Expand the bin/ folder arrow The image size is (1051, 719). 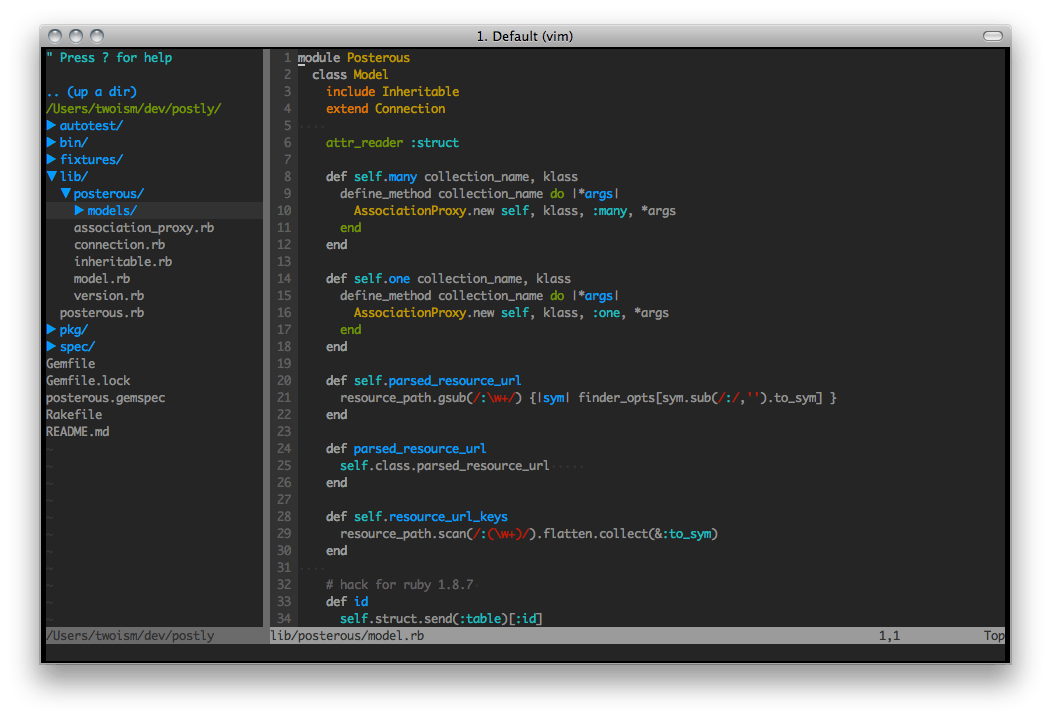(51, 142)
